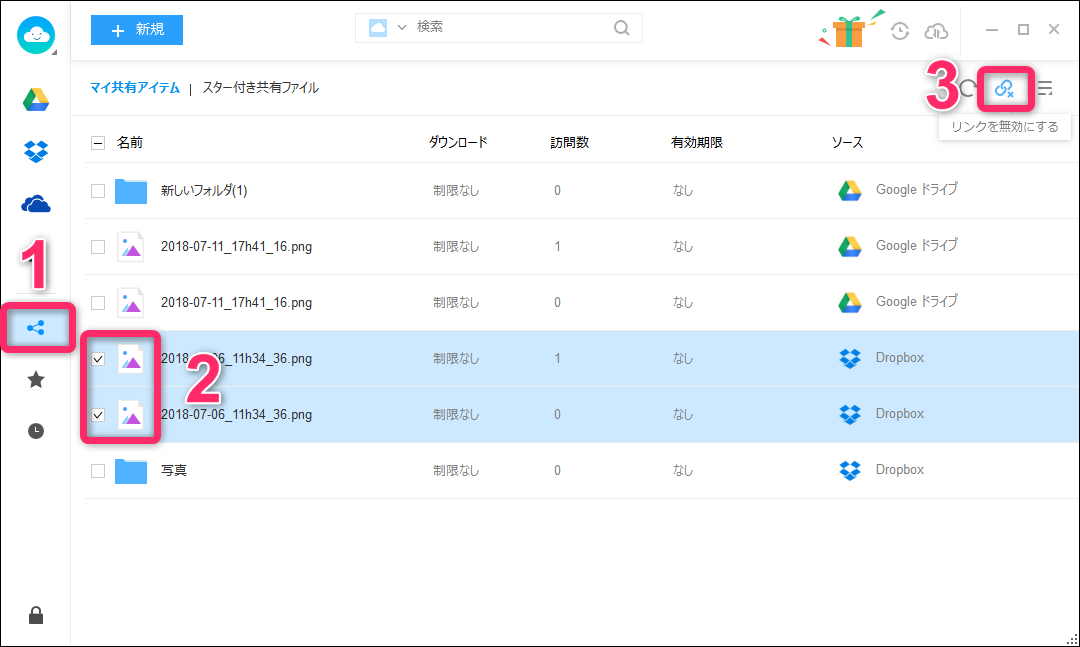The image size is (1080, 647).
Task: Uncheck the first 2018-07-06_11h34_36.png checkbox
Action: [x=97, y=358]
